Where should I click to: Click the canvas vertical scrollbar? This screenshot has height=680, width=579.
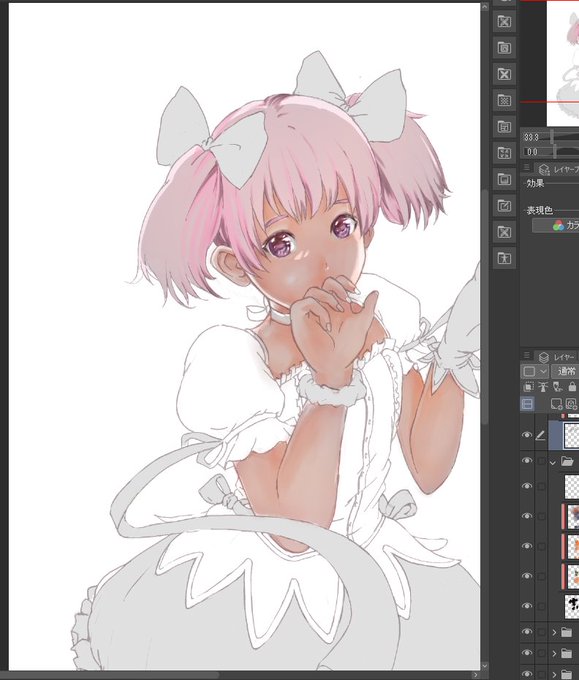pyautogui.click(x=485, y=307)
